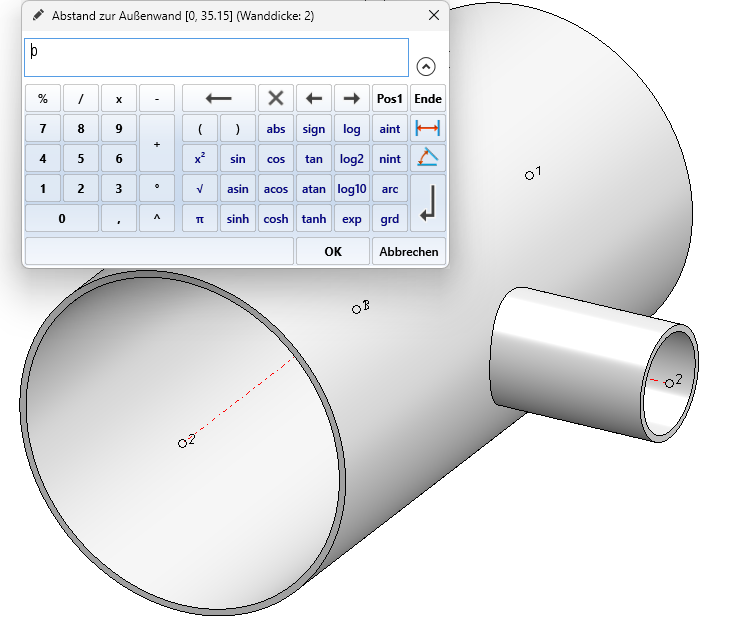Click the aint function key
The width and height of the screenshot is (753, 622).
tap(389, 129)
